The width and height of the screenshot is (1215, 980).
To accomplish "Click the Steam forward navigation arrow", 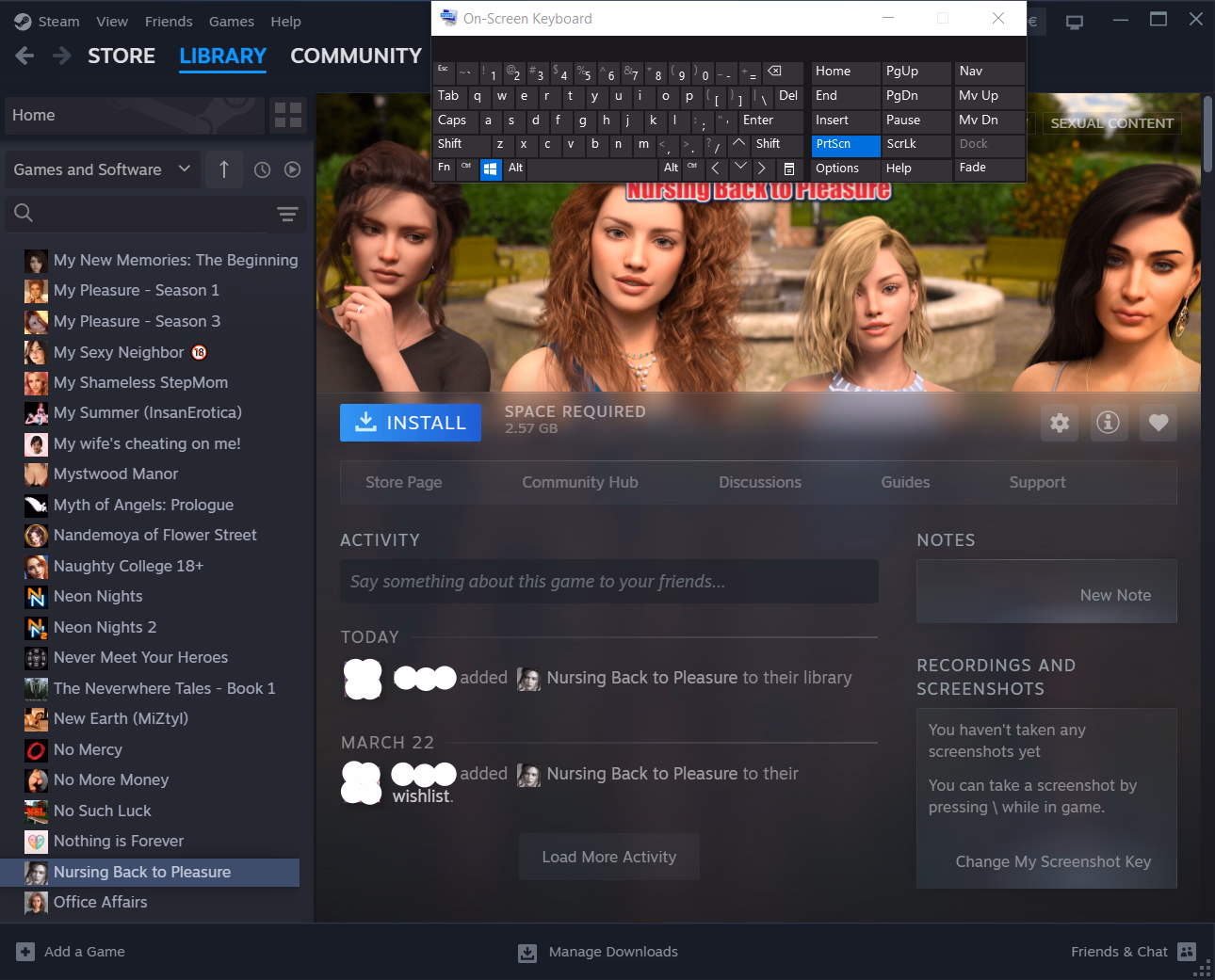I will click(62, 56).
